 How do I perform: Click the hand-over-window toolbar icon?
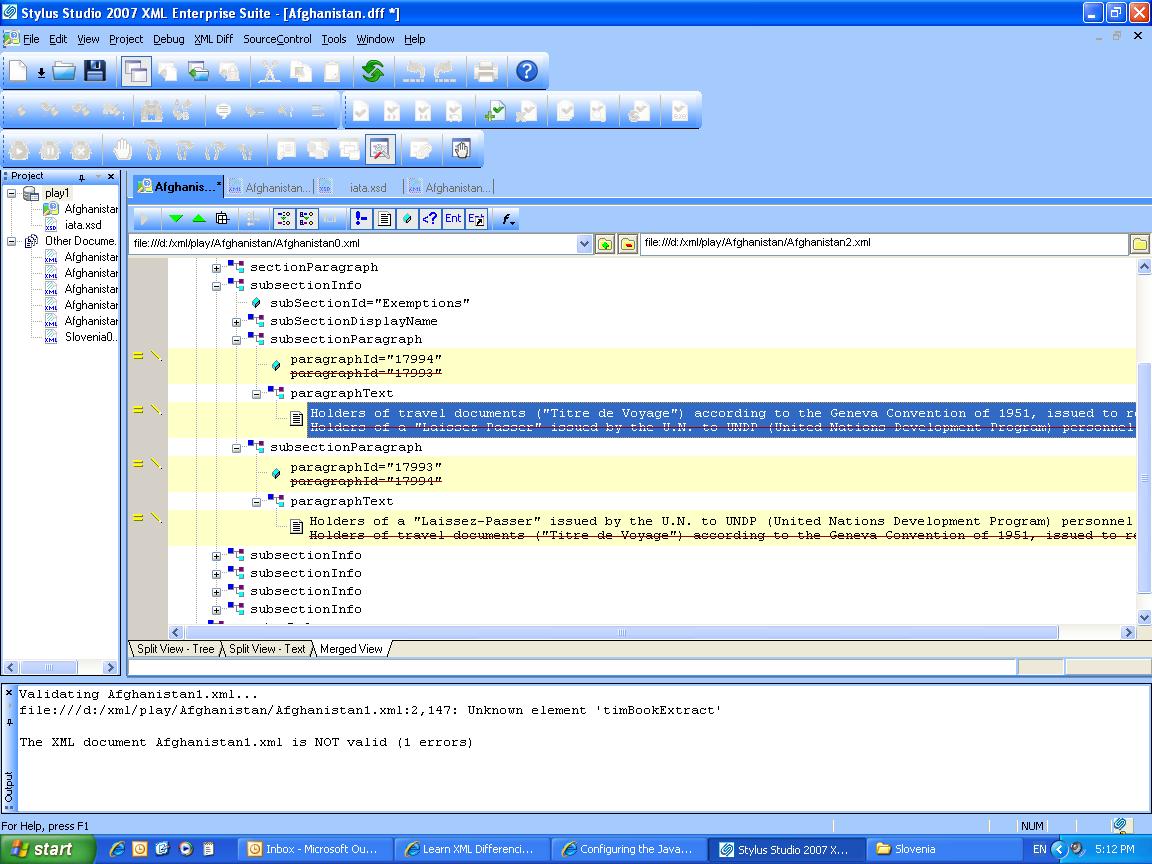pyautogui.click(x=461, y=150)
